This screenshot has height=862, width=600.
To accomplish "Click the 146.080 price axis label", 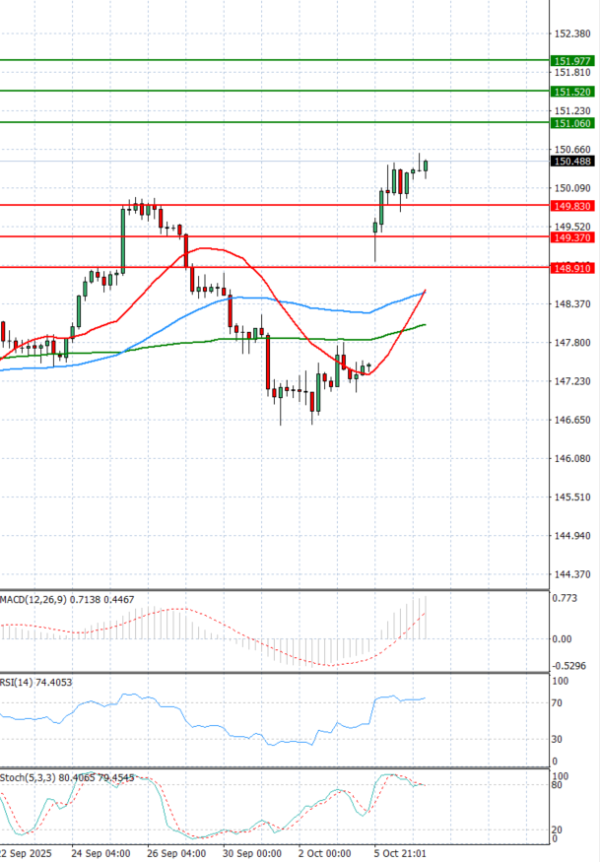I will pos(572,458).
